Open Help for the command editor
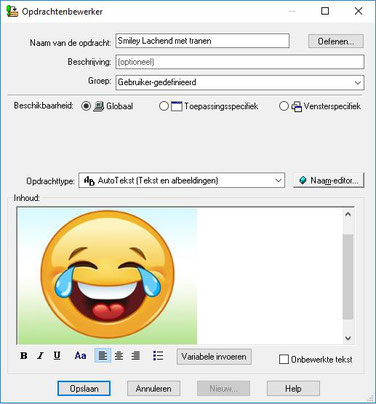Screen dimensions: 376x404 [293, 389]
